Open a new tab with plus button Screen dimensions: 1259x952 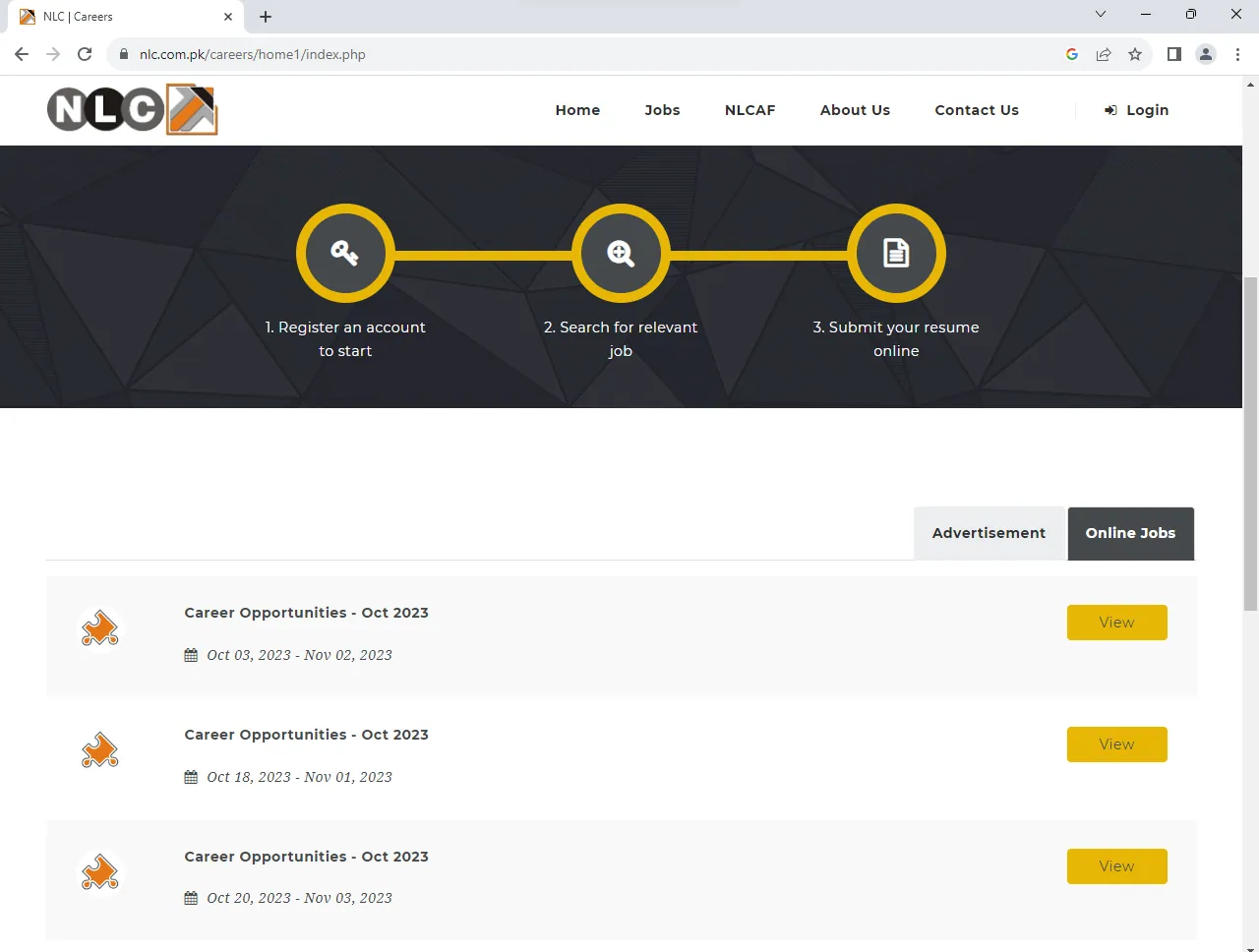[x=266, y=17]
